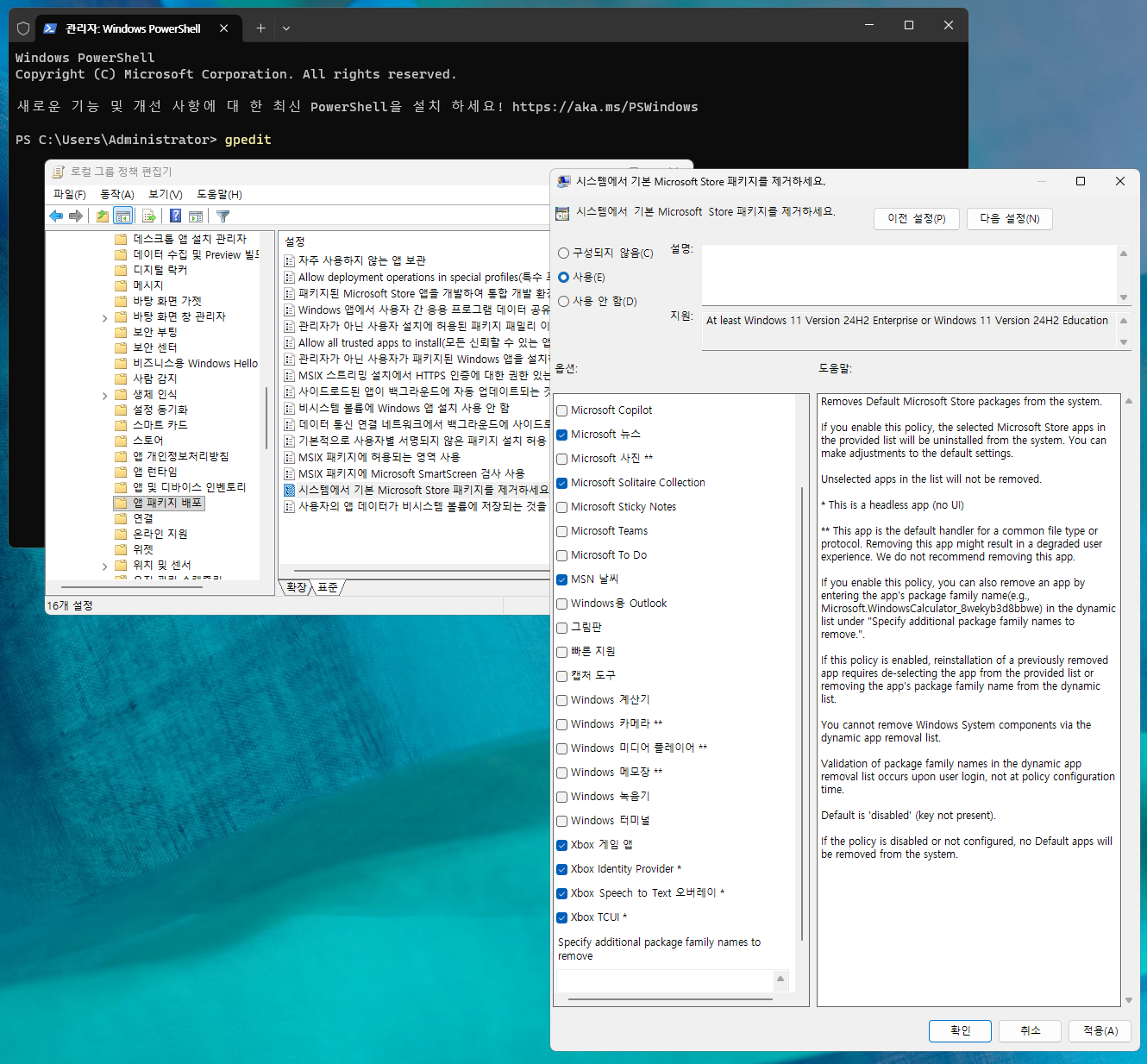Screen dimensions: 1147x1064
Task: Open PowerShell tab dropdown chevron
Action: (x=286, y=28)
